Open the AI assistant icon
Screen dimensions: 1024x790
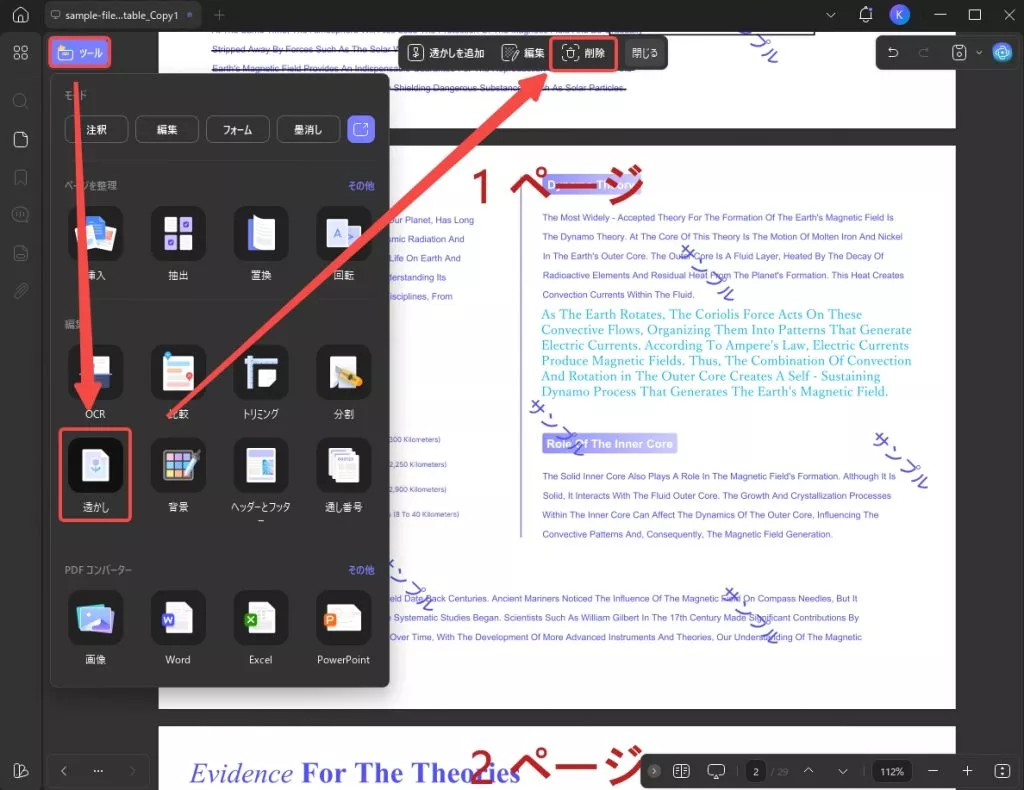(1002, 53)
